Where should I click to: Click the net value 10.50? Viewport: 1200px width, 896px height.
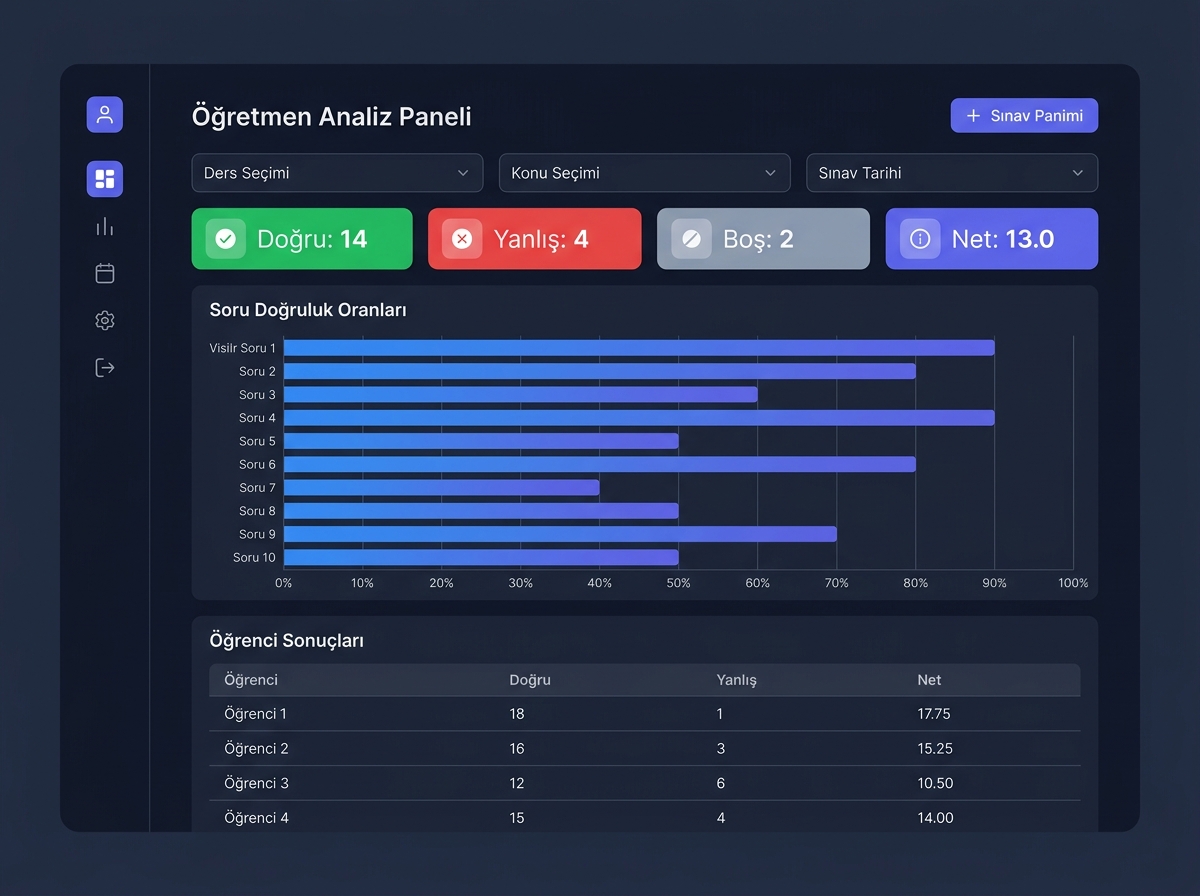point(935,783)
